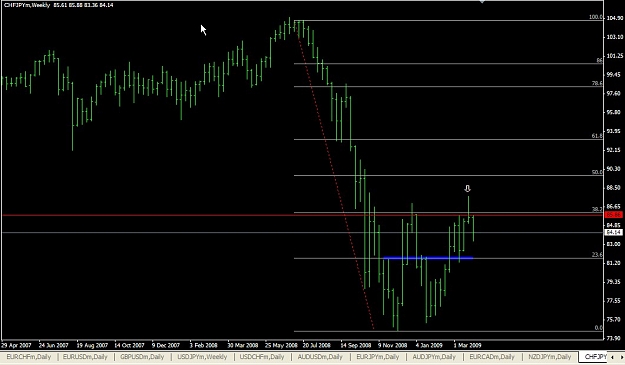Click the 77.55 price on the scale
The height and width of the screenshot is (365, 625).
click(x=614, y=300)
